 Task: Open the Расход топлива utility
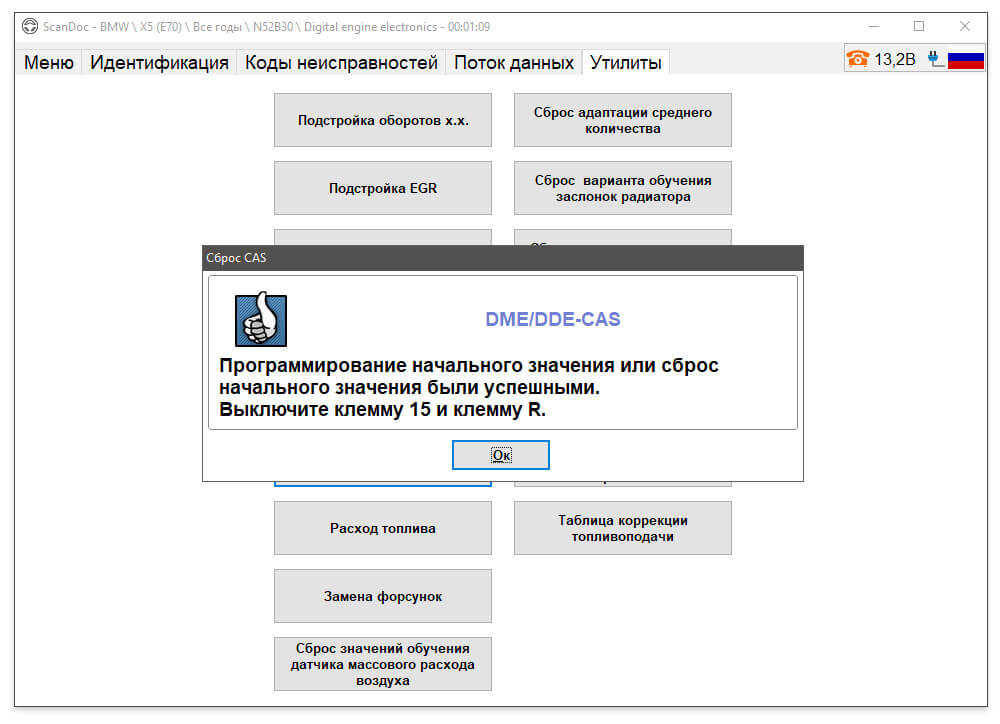[383, 528]
